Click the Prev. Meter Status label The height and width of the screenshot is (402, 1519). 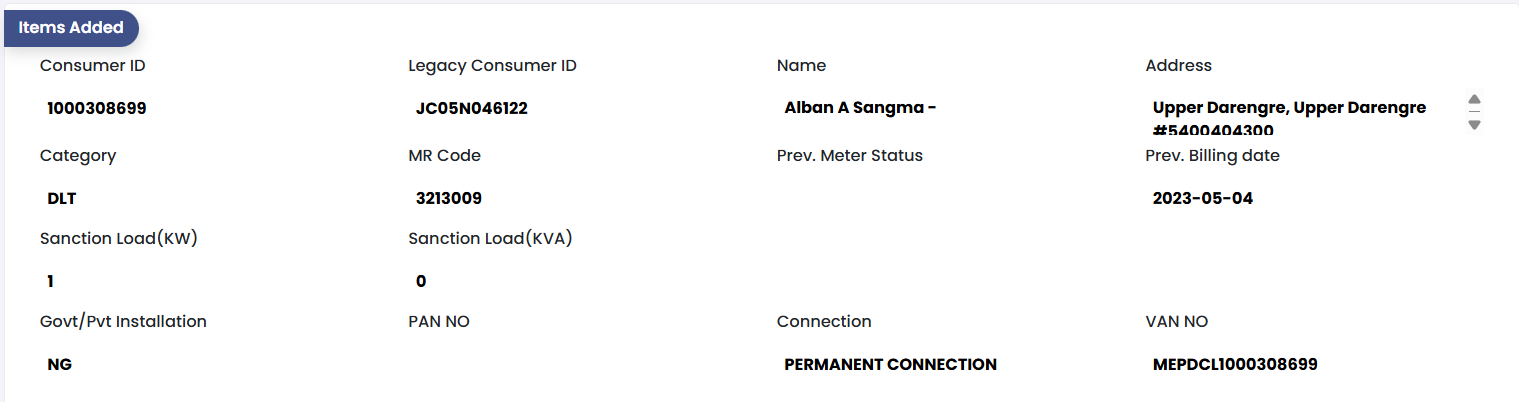(849, 156)
